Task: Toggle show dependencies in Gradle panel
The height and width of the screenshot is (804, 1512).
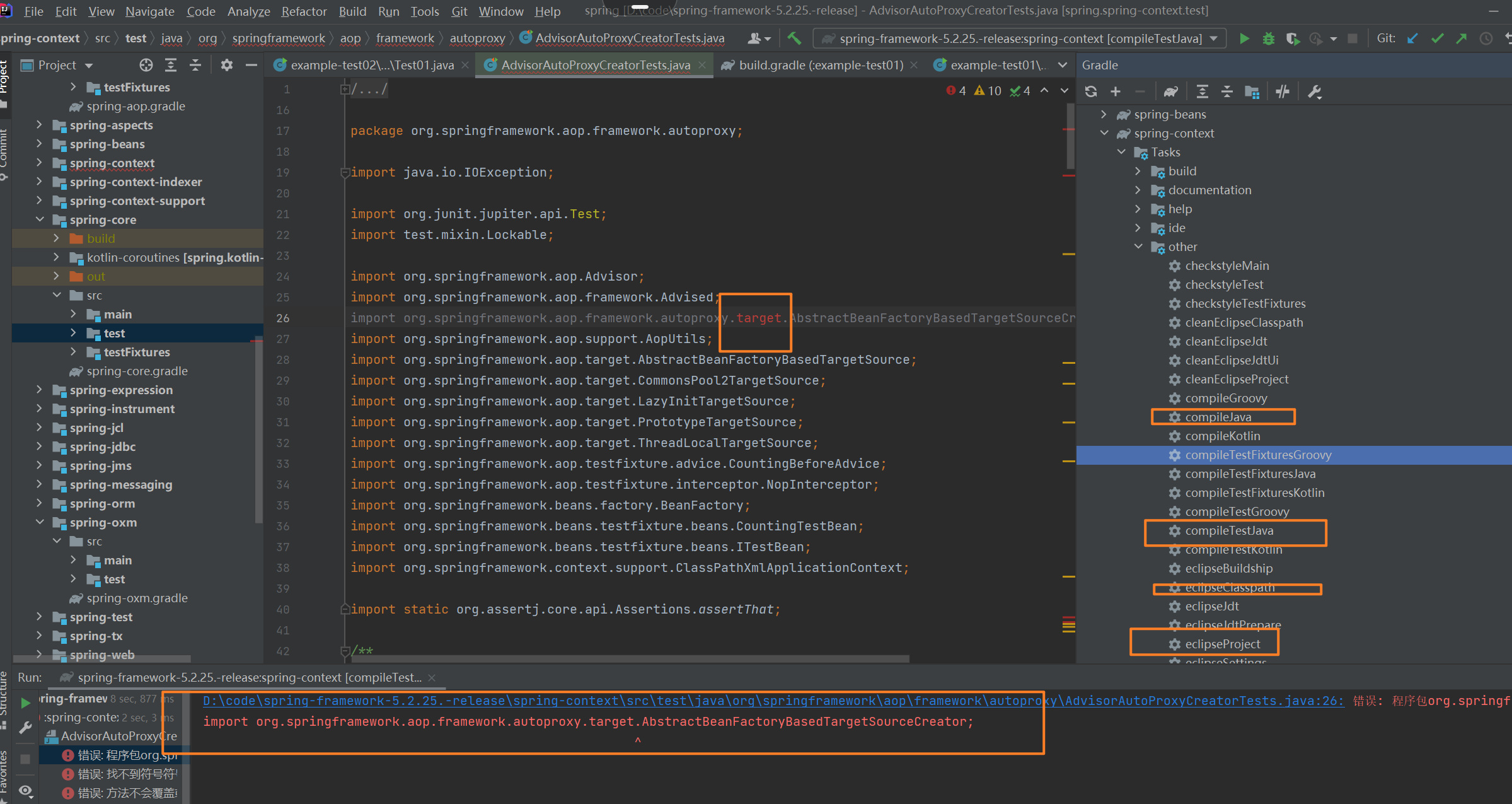Action: [1252, 91]
